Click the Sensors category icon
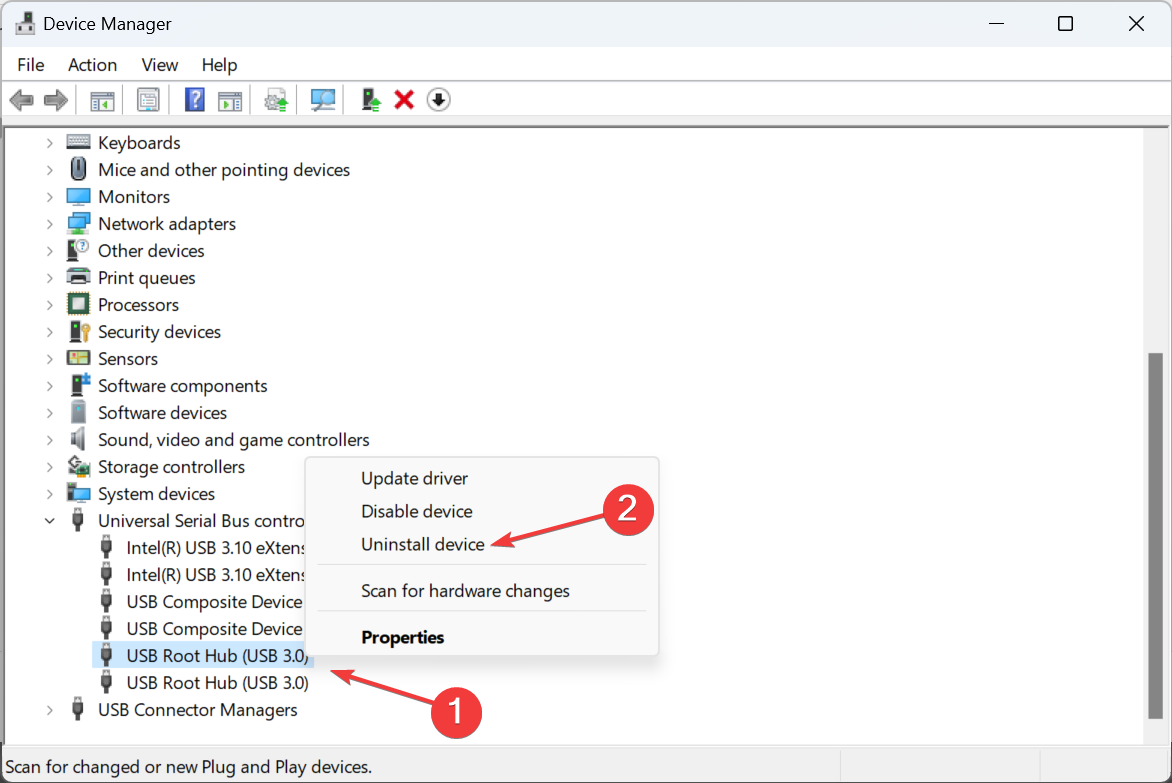Viewport: 1172px width, 783px height. (78, 358)
